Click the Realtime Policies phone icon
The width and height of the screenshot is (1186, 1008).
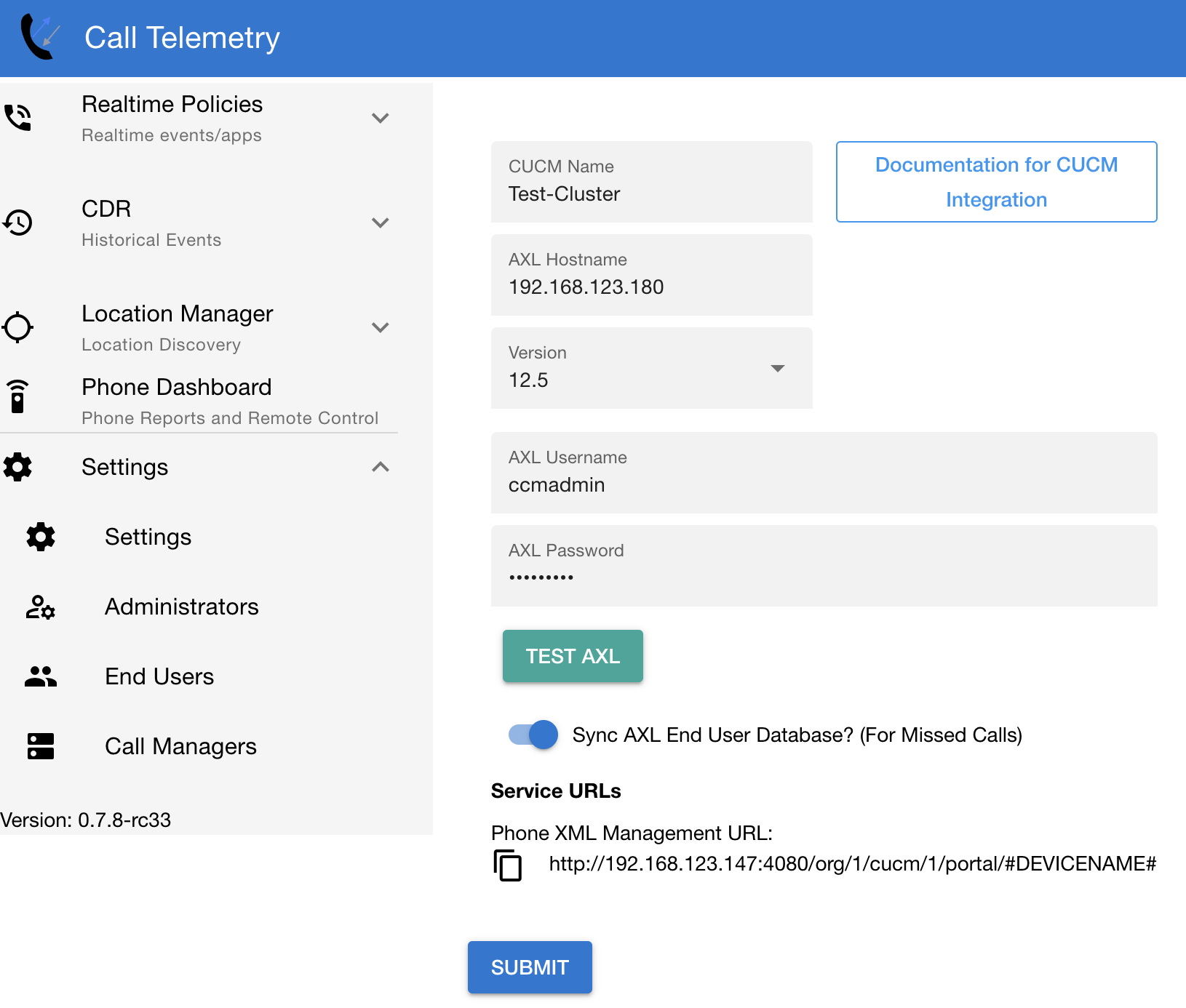coord(17,116)
